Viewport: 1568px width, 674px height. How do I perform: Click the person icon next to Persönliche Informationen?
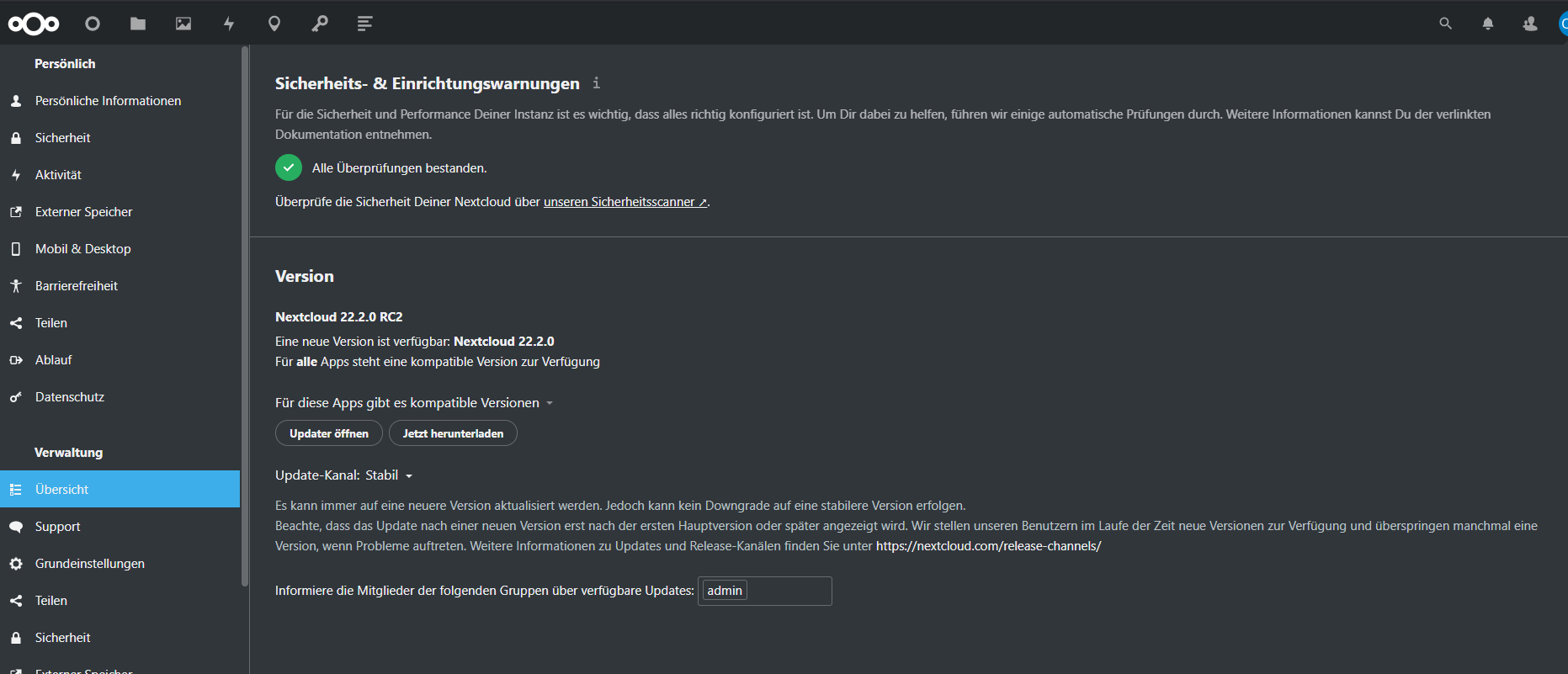point(16,101)
